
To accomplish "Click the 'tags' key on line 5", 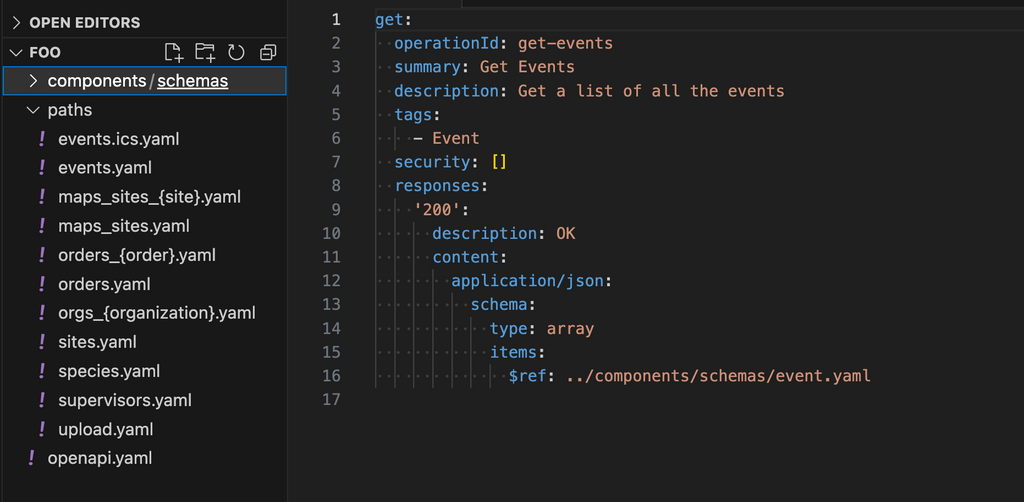I will click(413, 114).
